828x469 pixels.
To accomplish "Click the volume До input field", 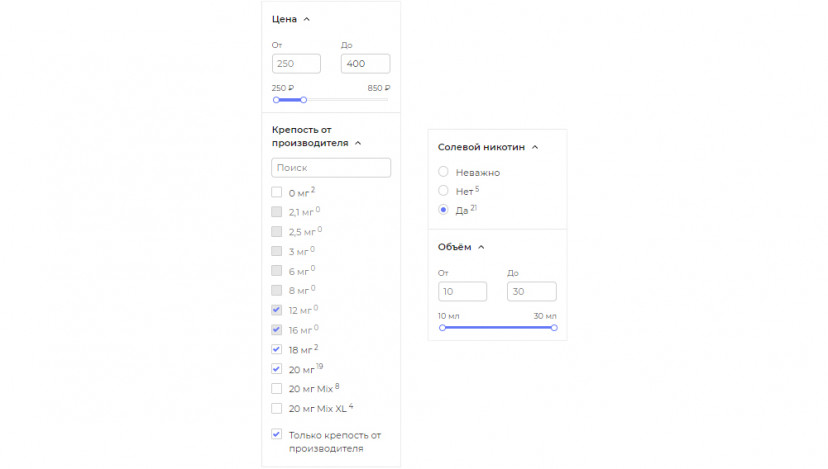I will [x=532, y=292].
